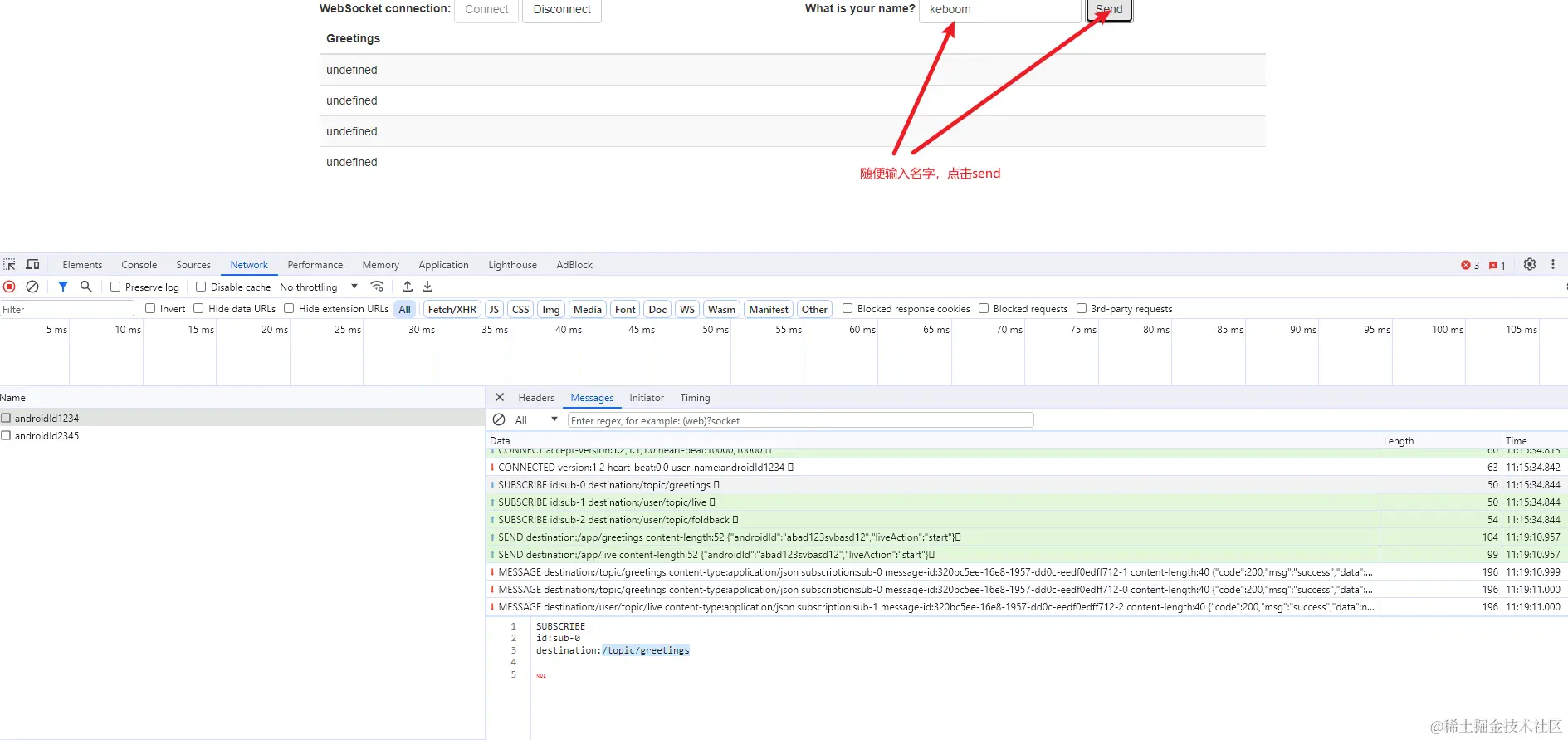The image size is (1568, 740).
Task: Filter requests by Img
Action: (551, 309)
